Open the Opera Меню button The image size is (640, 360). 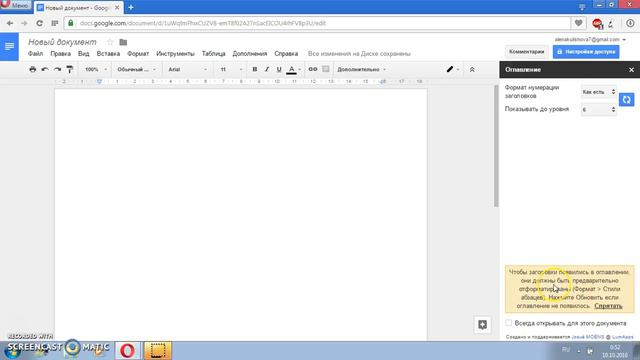(16, 5)
